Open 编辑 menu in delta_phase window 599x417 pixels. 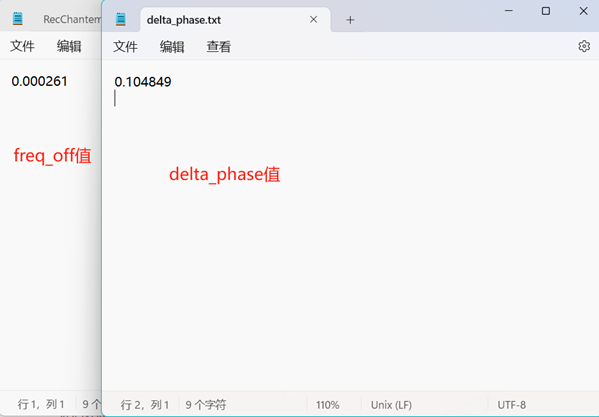[x=172, y=47]
